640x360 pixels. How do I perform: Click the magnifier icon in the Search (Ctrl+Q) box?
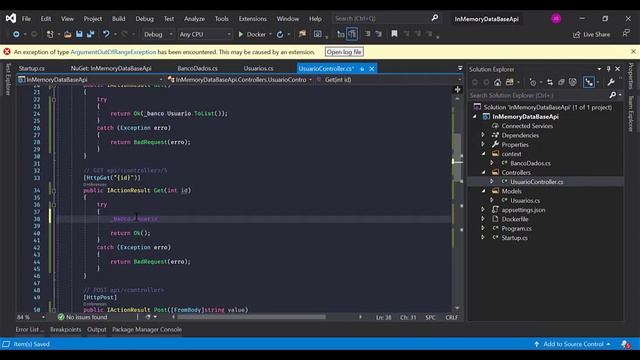[435, 18]
